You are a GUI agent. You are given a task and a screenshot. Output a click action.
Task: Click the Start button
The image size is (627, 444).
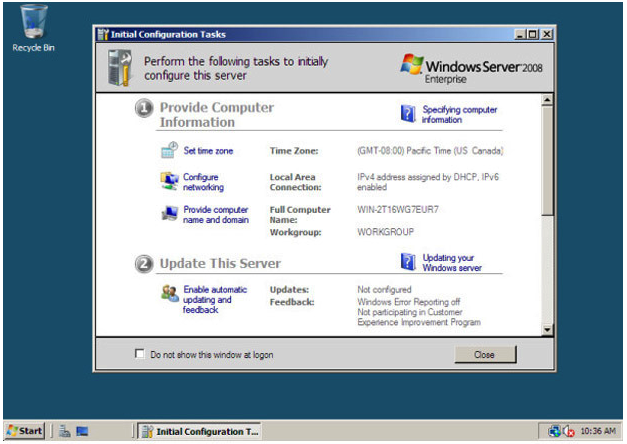[24, 431]
